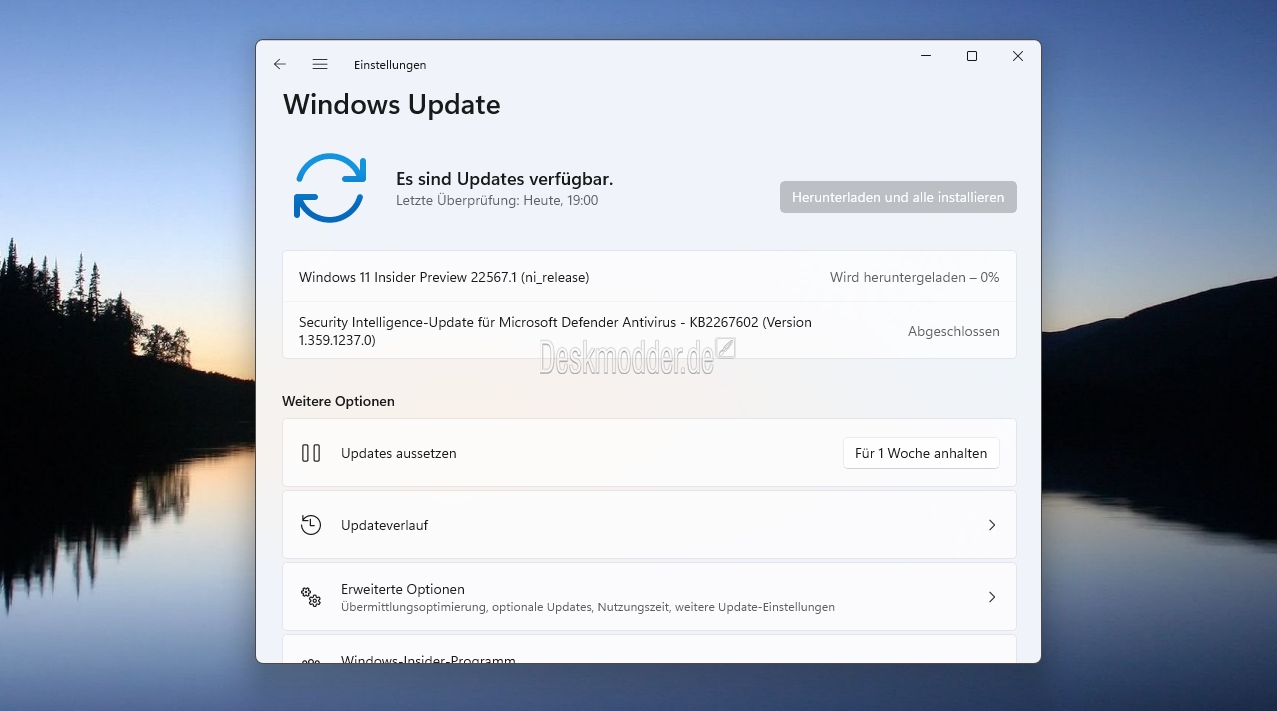
Task: Click Herunterladen und alle installieren button
Action: [x=898, y=197]
